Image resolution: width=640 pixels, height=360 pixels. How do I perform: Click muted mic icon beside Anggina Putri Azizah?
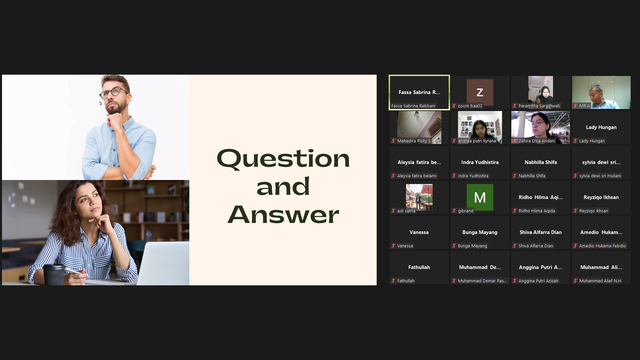click(x=515, y=281)
